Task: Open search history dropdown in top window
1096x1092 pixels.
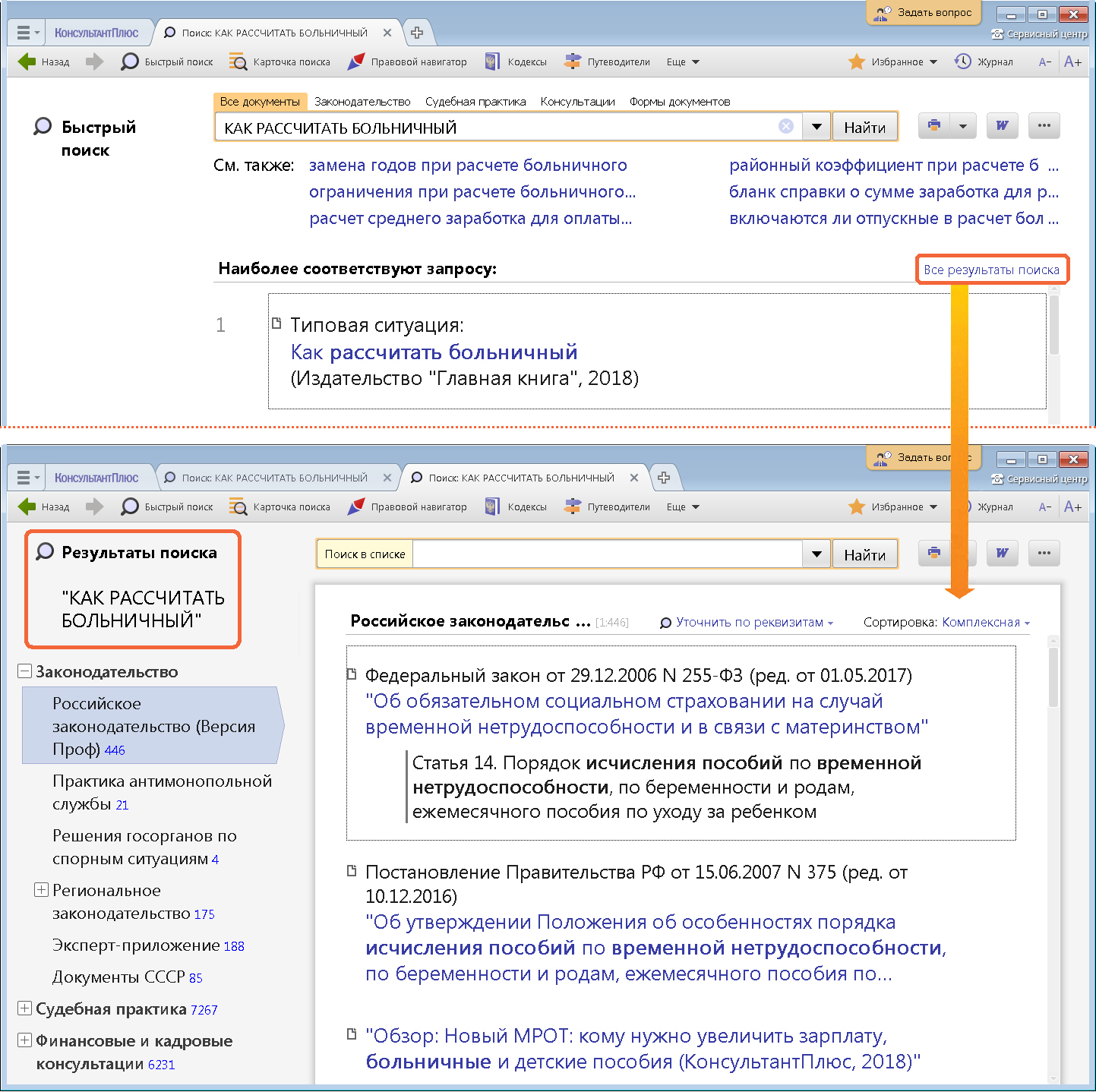Action: tap(816, 127)
